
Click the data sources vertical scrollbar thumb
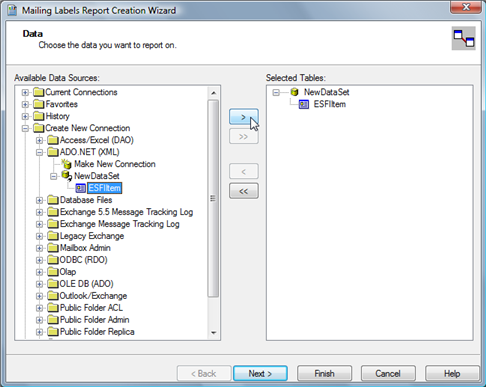[x=213, y=198]
